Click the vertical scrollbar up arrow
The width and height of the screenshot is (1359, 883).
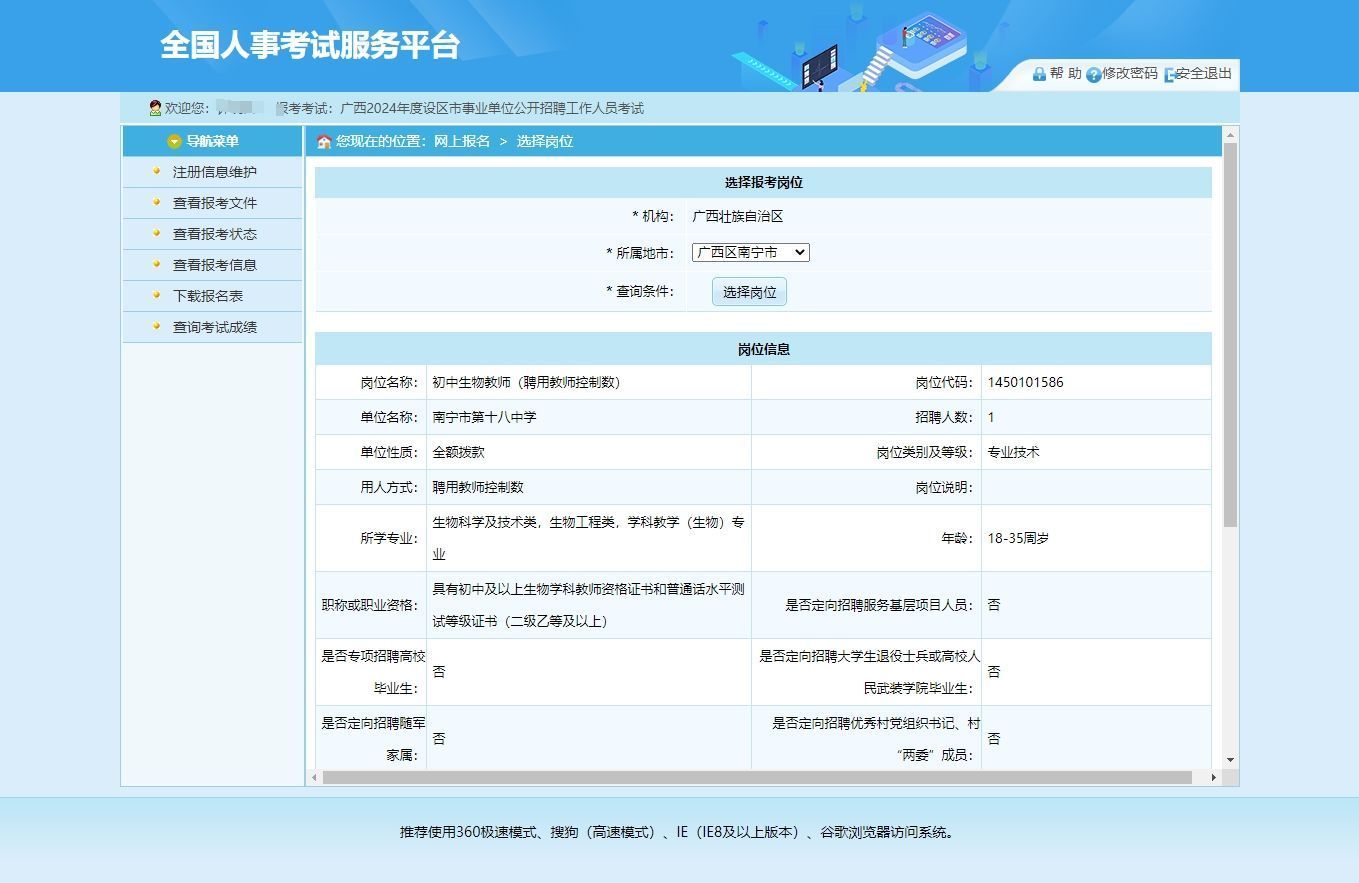1230,135
